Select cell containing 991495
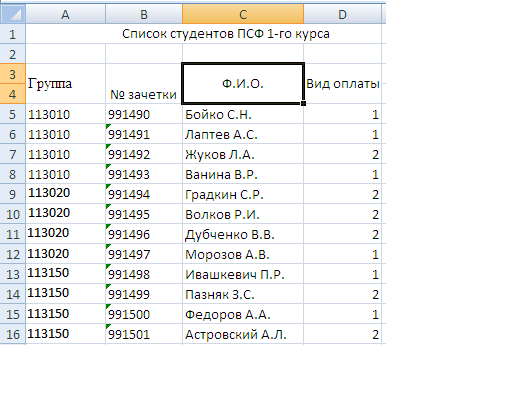The width and height of the screenshot is (519, 395). [144, 214]
